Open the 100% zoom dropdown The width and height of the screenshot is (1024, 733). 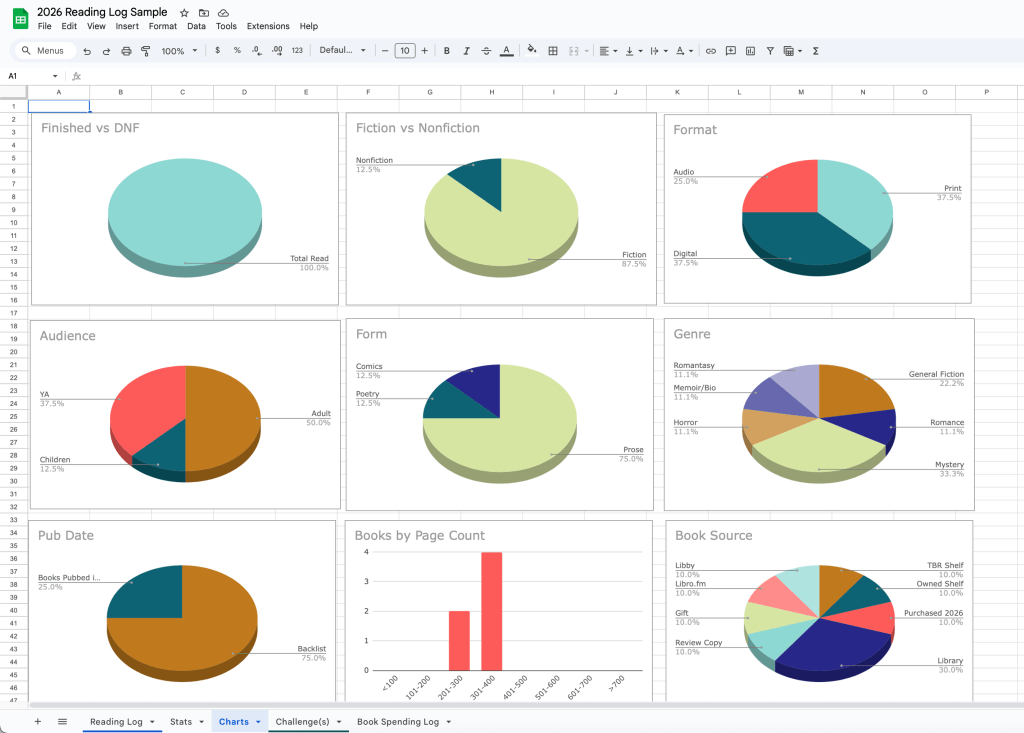click(x=178, y=51)
